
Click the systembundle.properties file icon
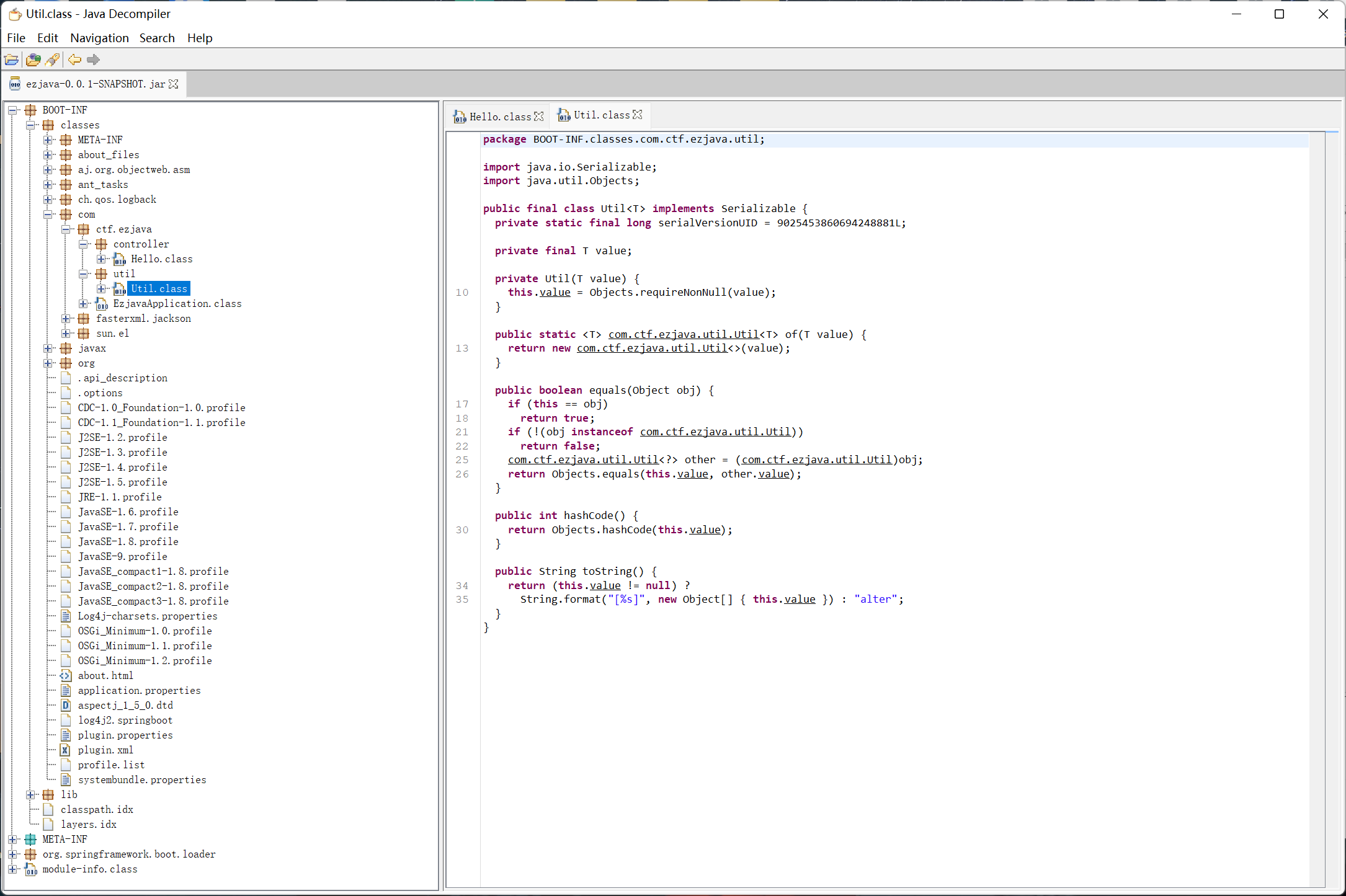pos(66,780)
